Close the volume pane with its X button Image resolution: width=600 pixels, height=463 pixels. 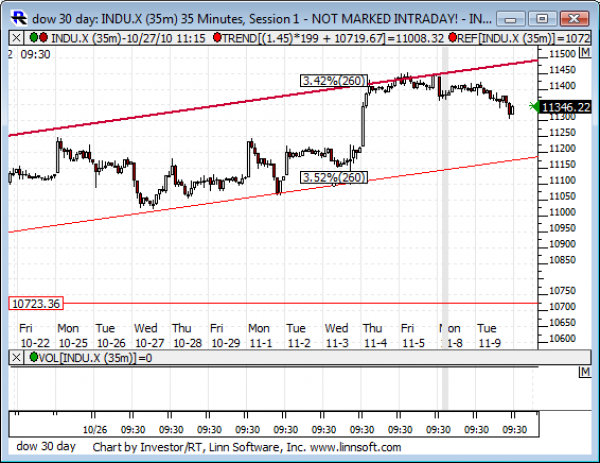16,357
